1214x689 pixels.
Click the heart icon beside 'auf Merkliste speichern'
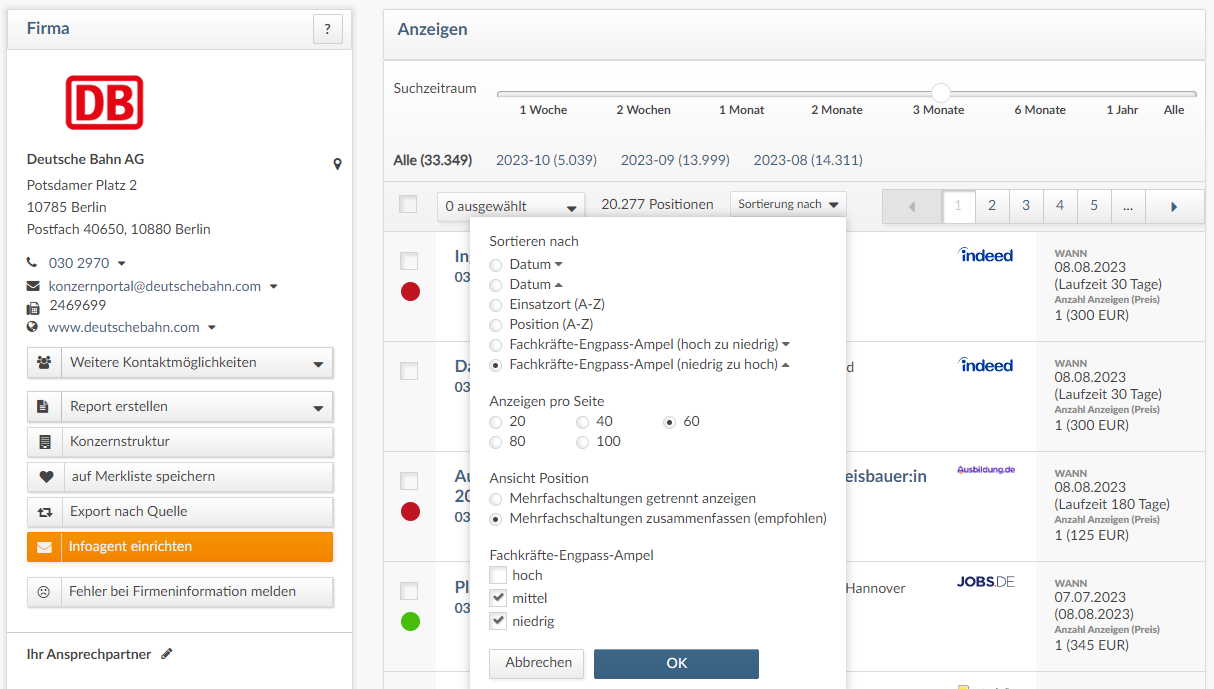[46, 477]
